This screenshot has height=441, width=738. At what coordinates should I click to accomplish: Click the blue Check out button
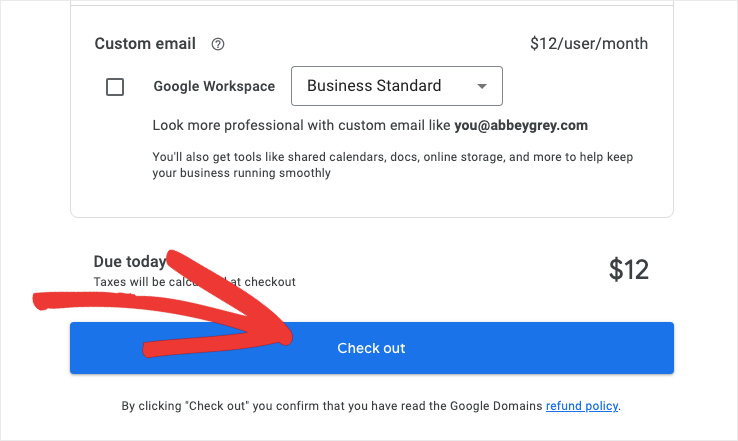(x=372, y=348)
